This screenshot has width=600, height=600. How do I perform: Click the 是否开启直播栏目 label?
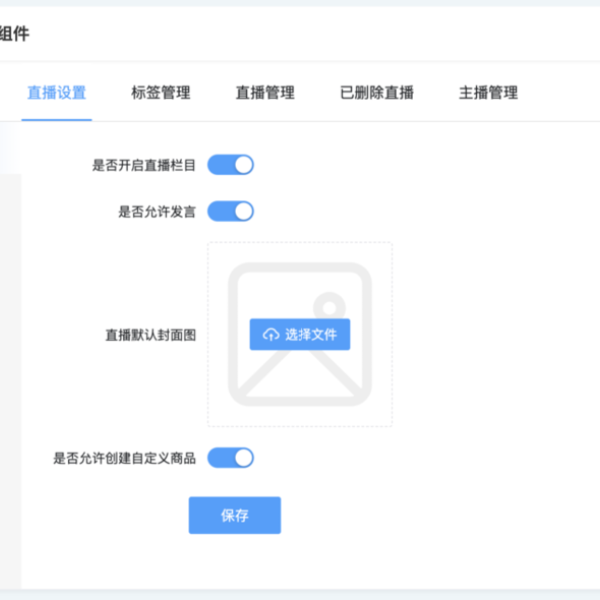pyautogui.click(x=144, y=165)
